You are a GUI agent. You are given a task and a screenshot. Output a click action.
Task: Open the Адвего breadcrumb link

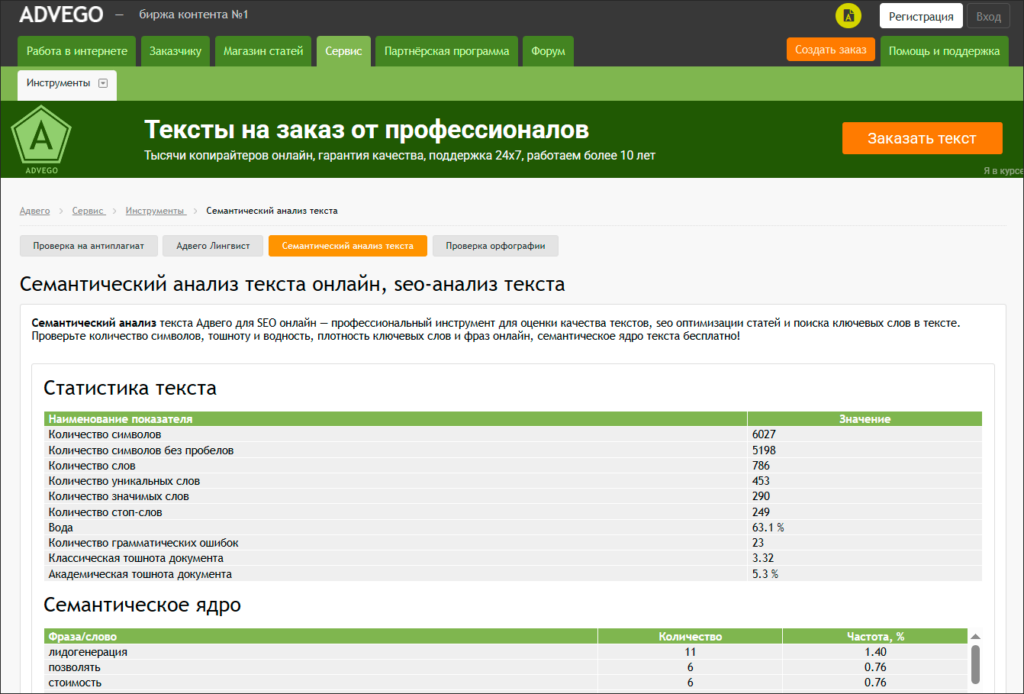35,211
